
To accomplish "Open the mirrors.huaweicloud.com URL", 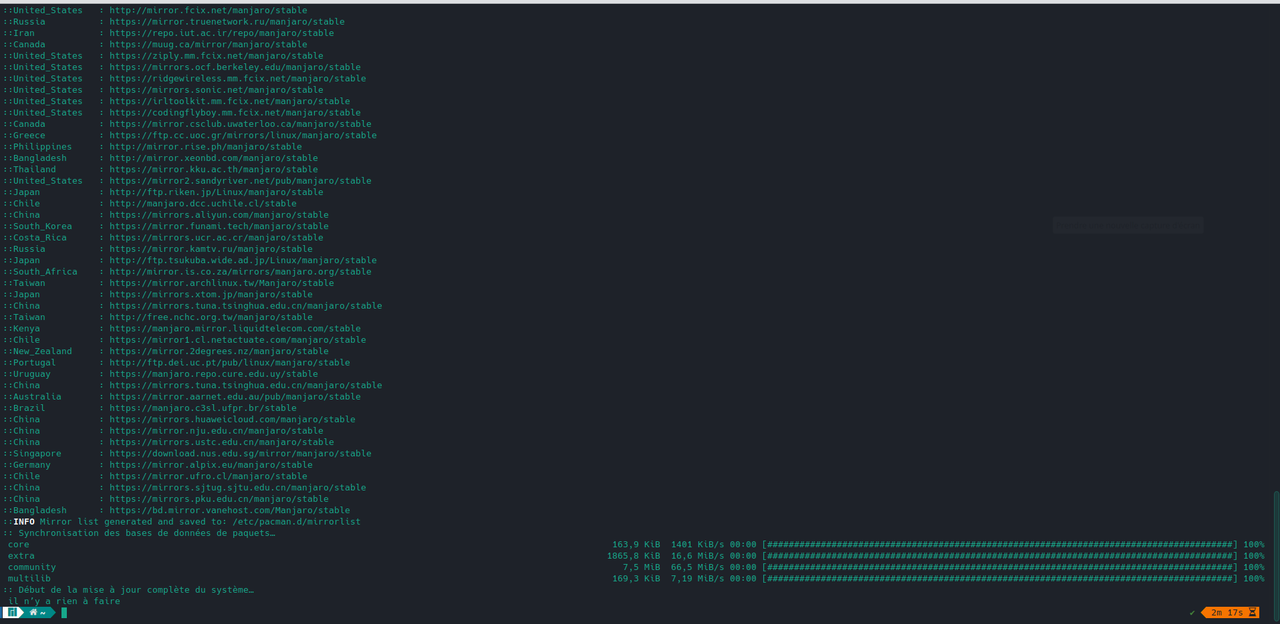I will (232, 419).
